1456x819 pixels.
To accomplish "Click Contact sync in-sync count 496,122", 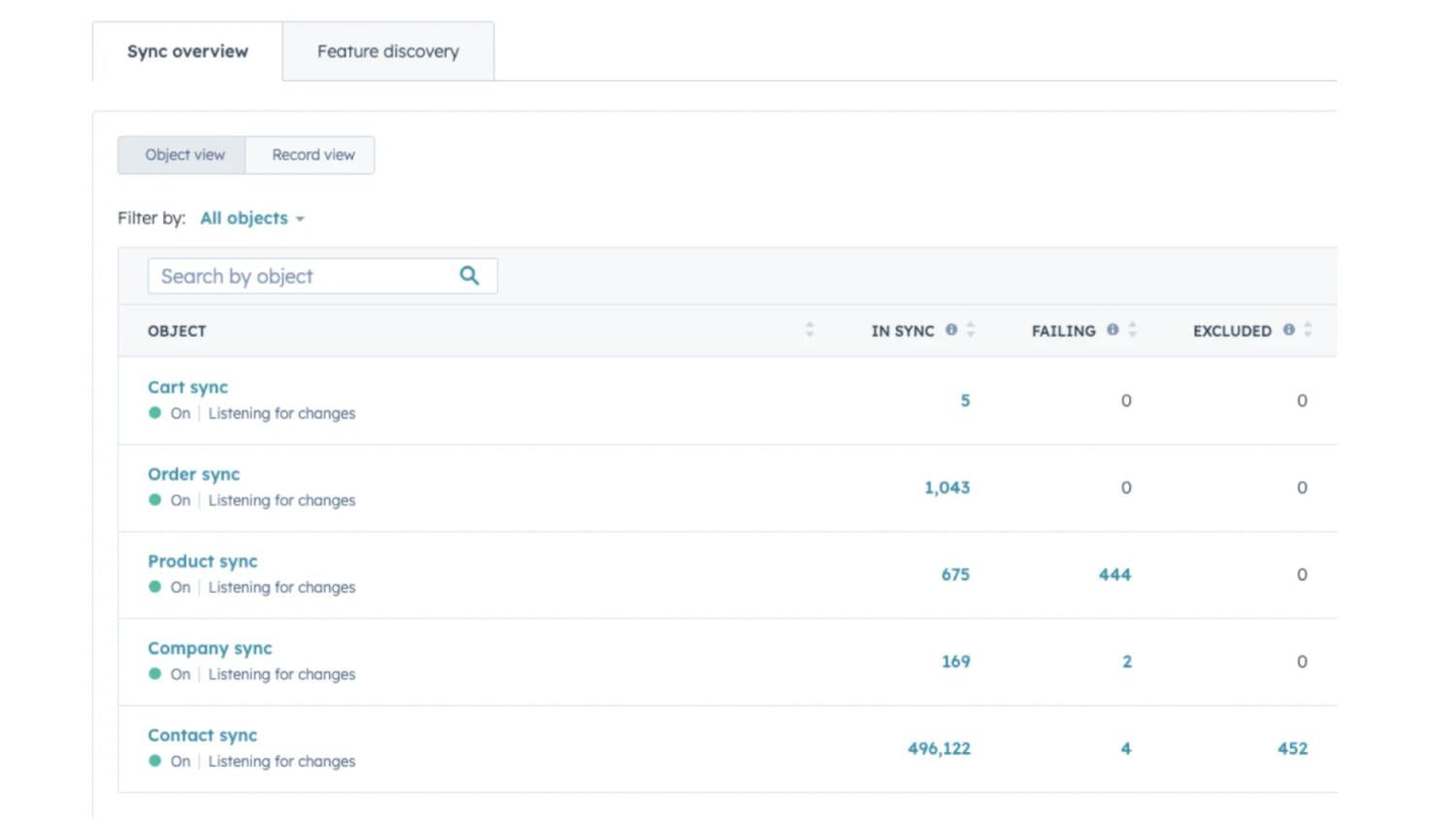I will [939, 749].
